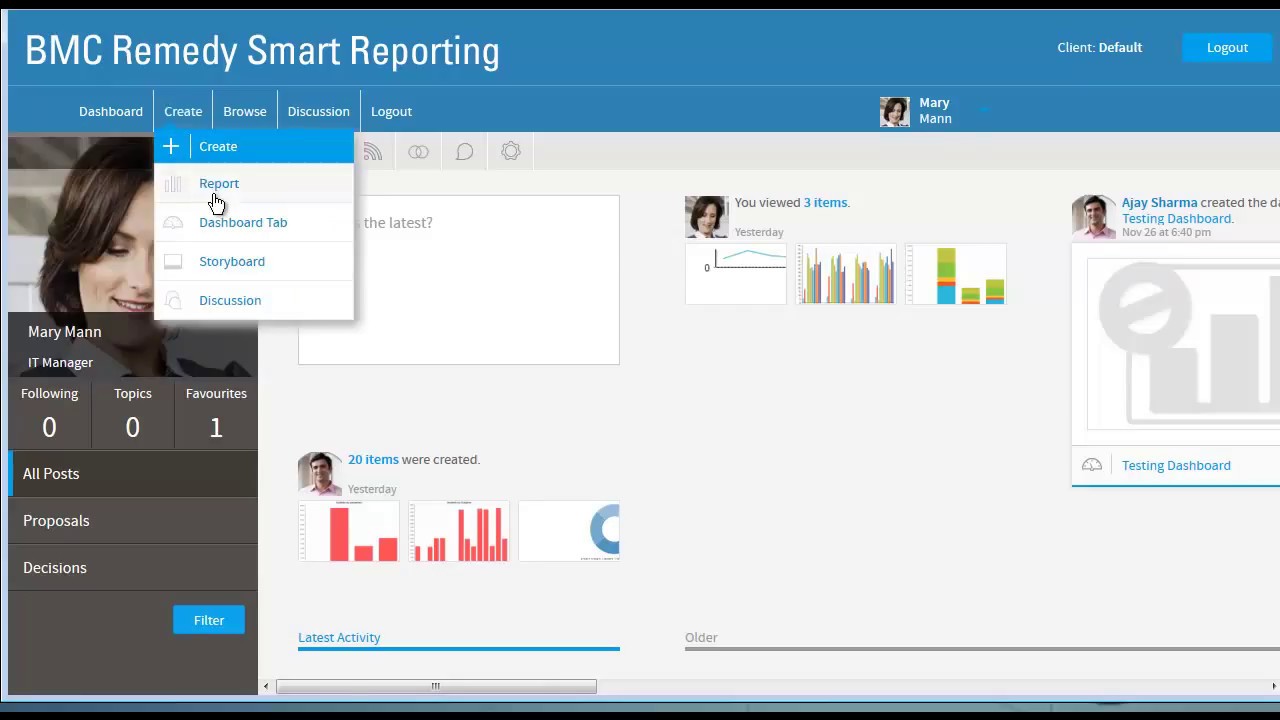Click the gear settings icon in toolbar
Image resolution: width=1280 pixels, height=720 pixels.
pos(511,151)
